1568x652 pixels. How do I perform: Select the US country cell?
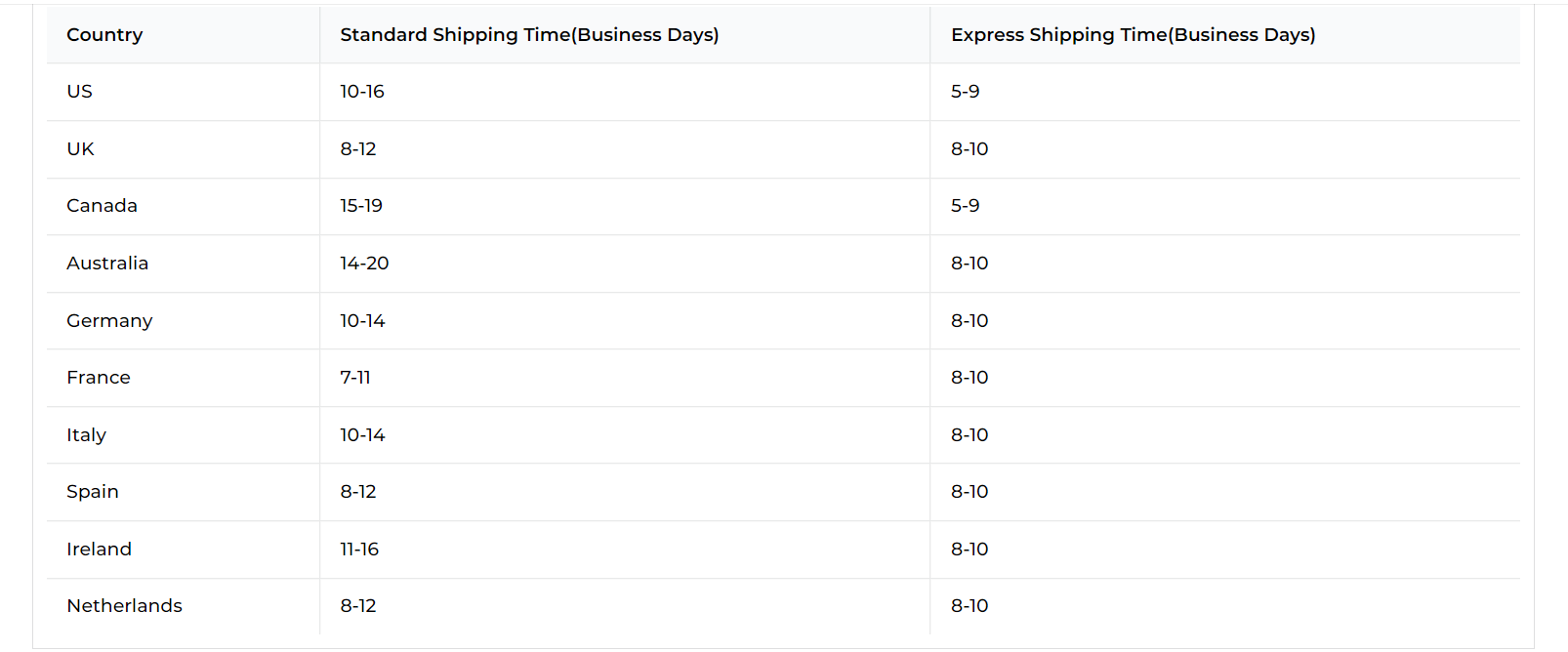[79, 92]
